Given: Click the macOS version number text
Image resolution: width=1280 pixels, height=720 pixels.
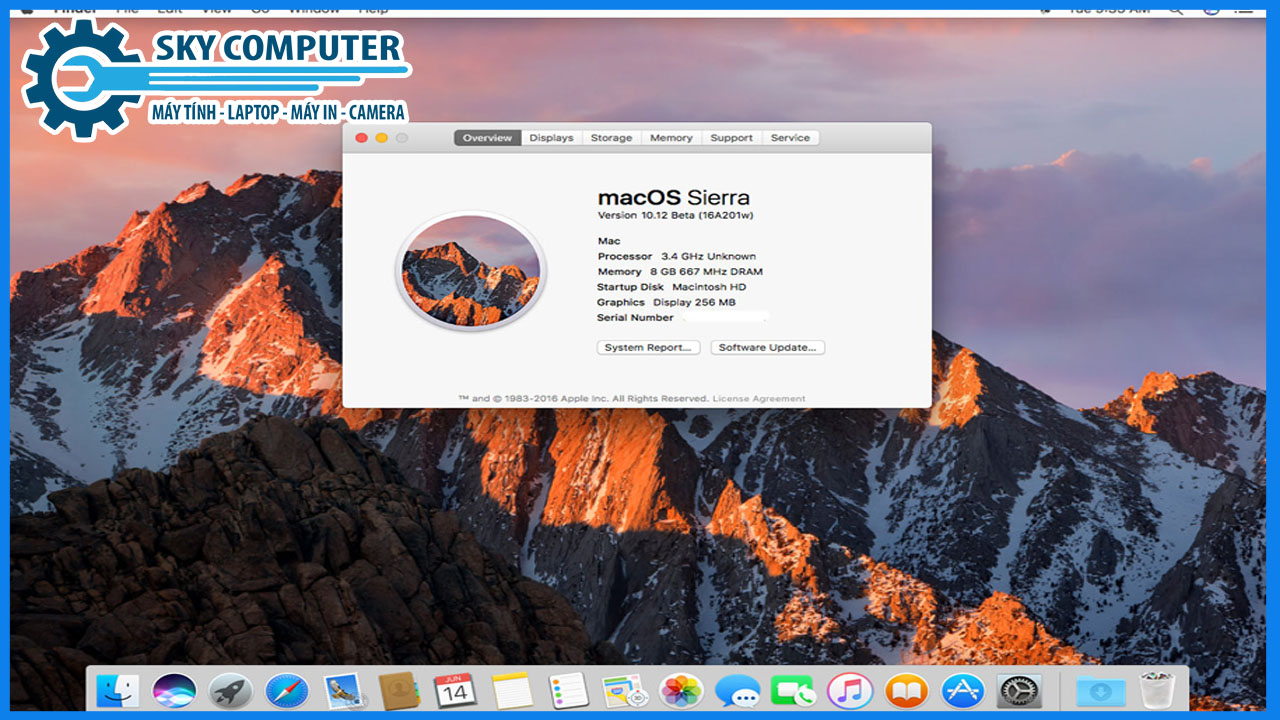Looking at the screenshot, I should [x=662, y=216].
